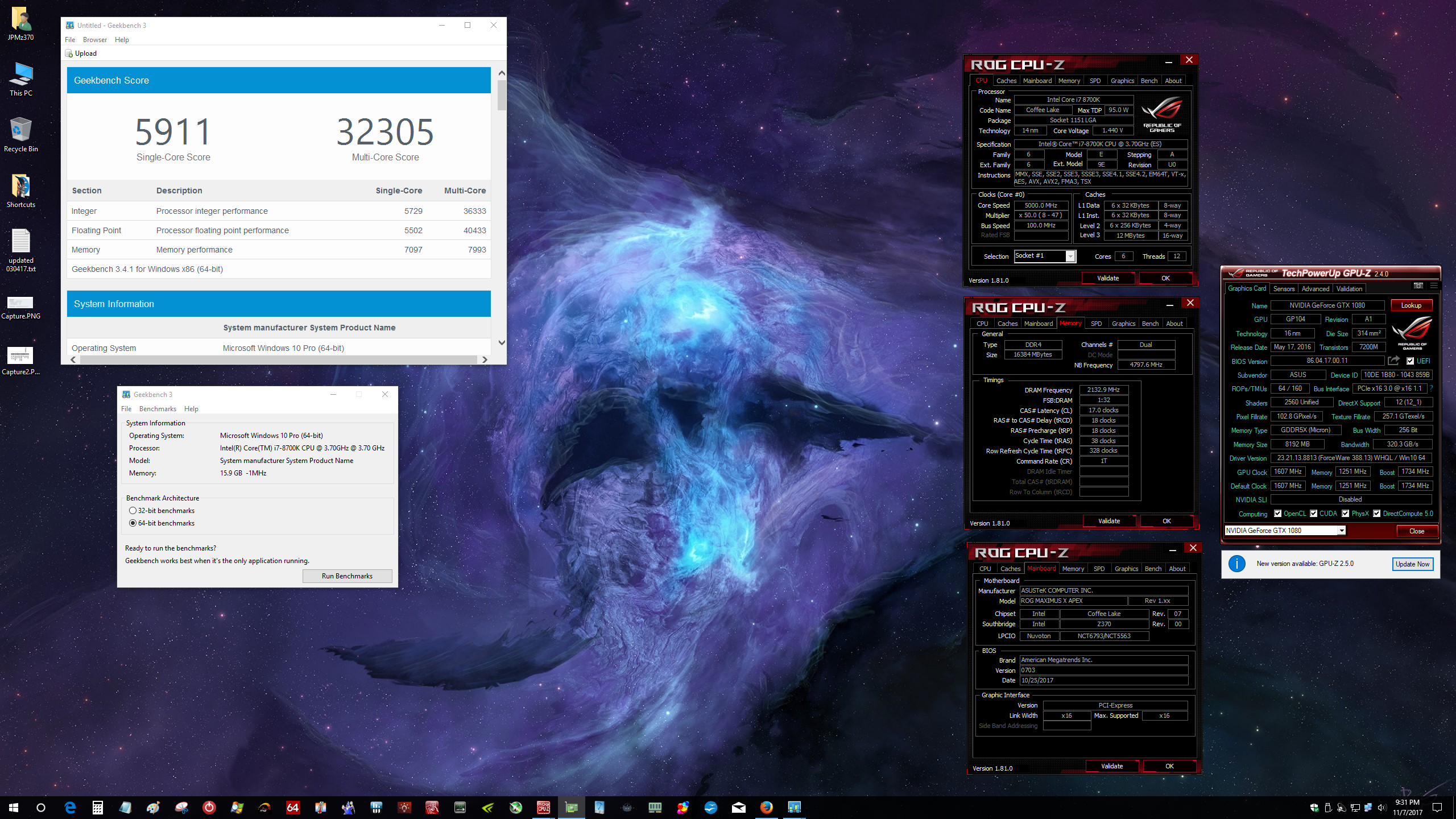Open the Browser menu in Geekbench
This screenshot has width=1456, height=819.
pos(95,40)
